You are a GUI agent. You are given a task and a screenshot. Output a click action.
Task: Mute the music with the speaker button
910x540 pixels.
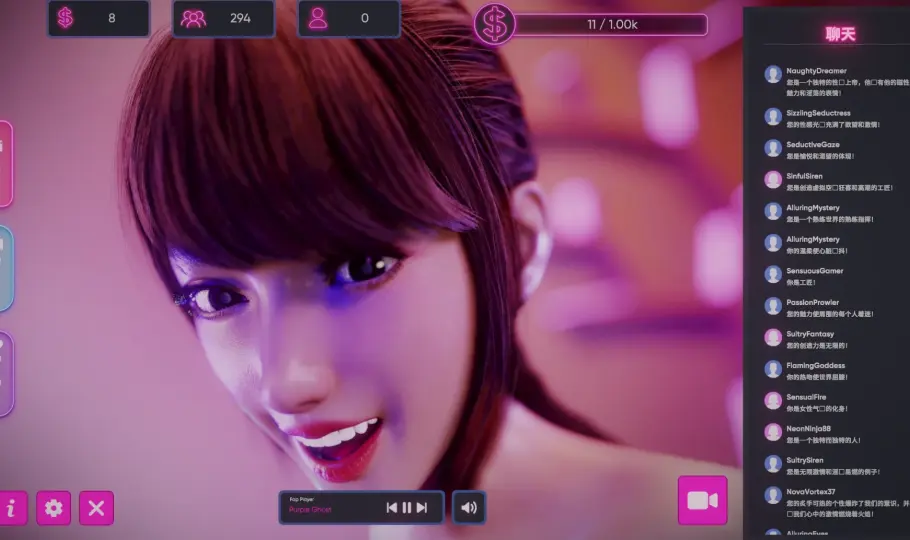pos(469,507)
